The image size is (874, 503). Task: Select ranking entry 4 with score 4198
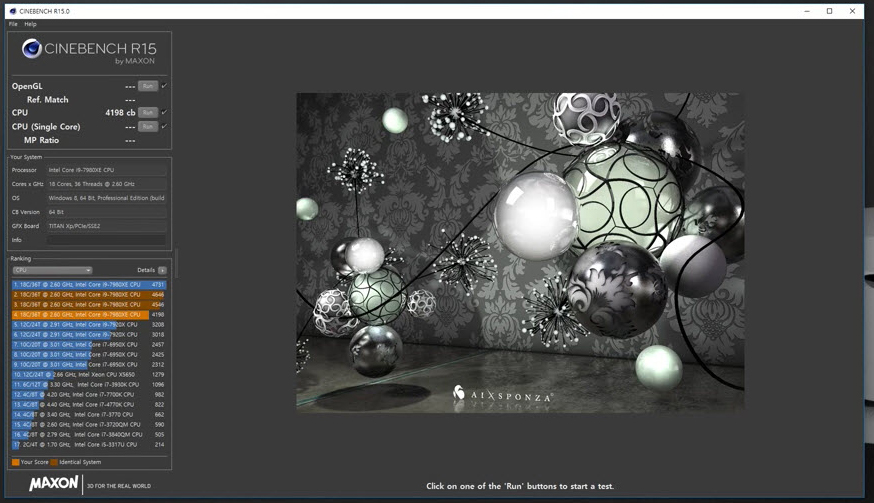89,315
